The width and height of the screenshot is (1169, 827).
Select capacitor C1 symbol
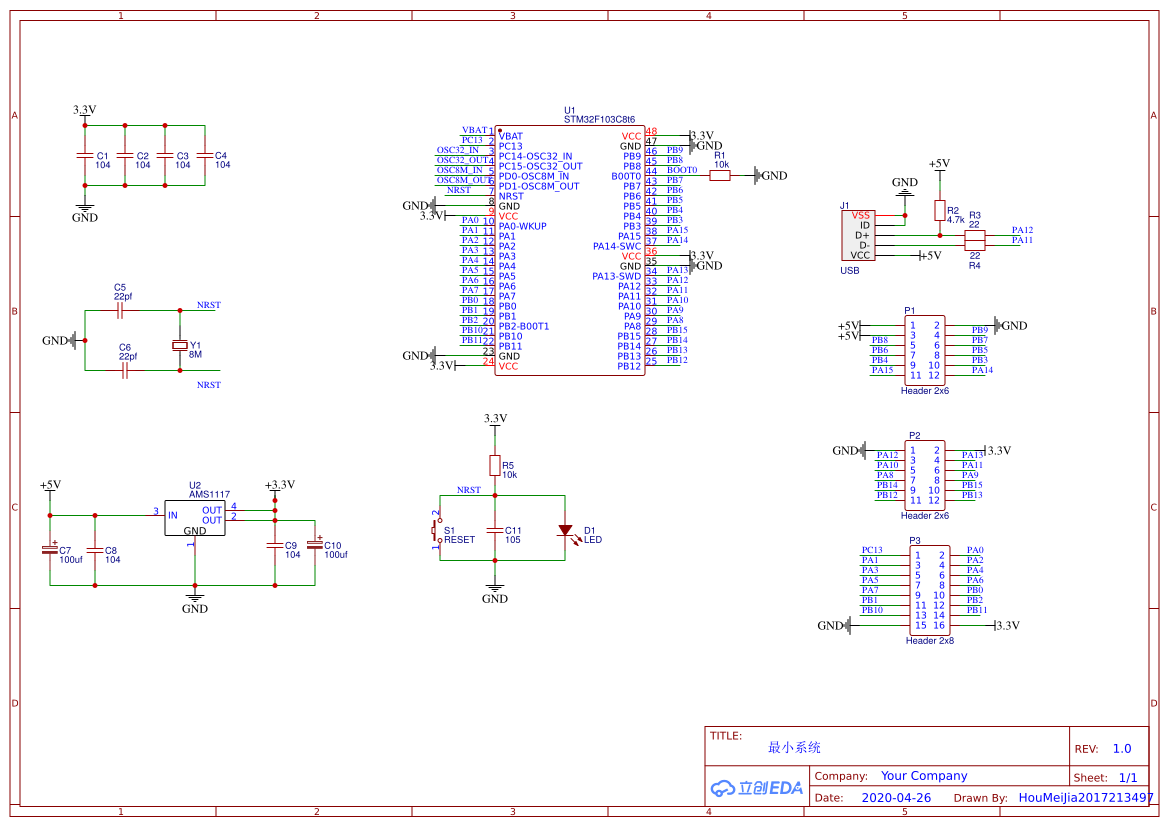pos(85,156)
